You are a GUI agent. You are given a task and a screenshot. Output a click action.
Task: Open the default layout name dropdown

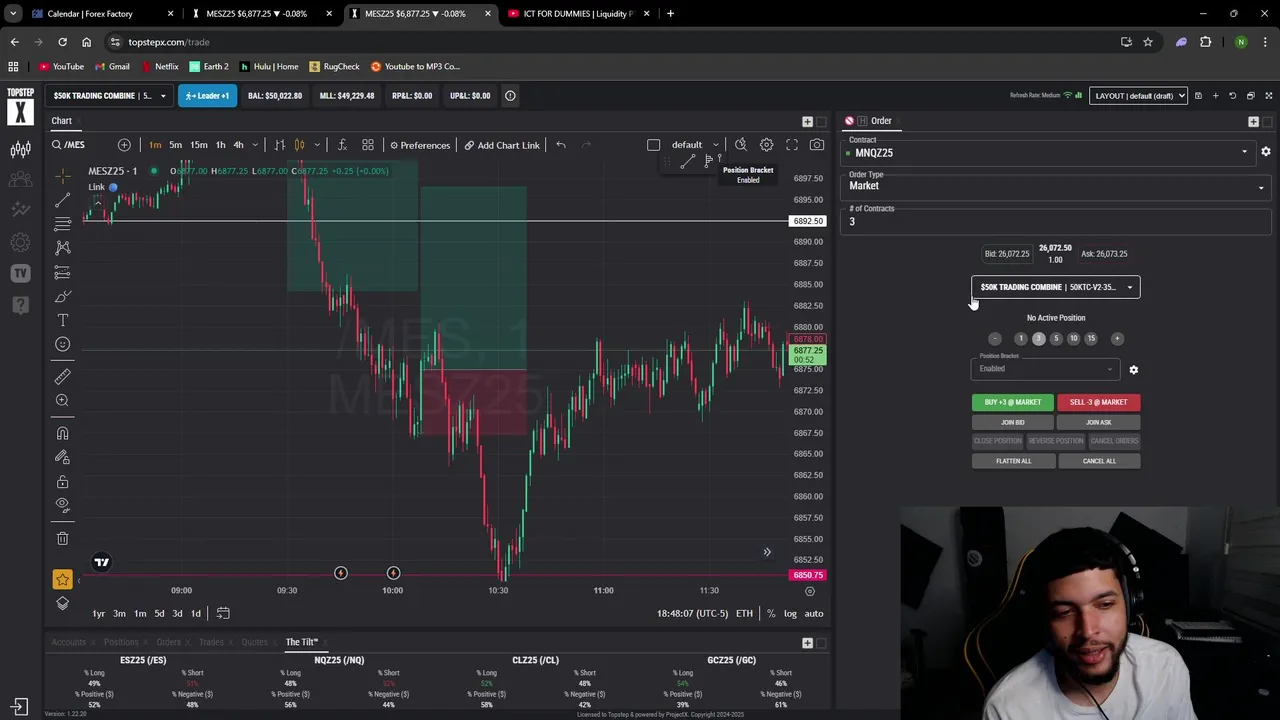695,145
